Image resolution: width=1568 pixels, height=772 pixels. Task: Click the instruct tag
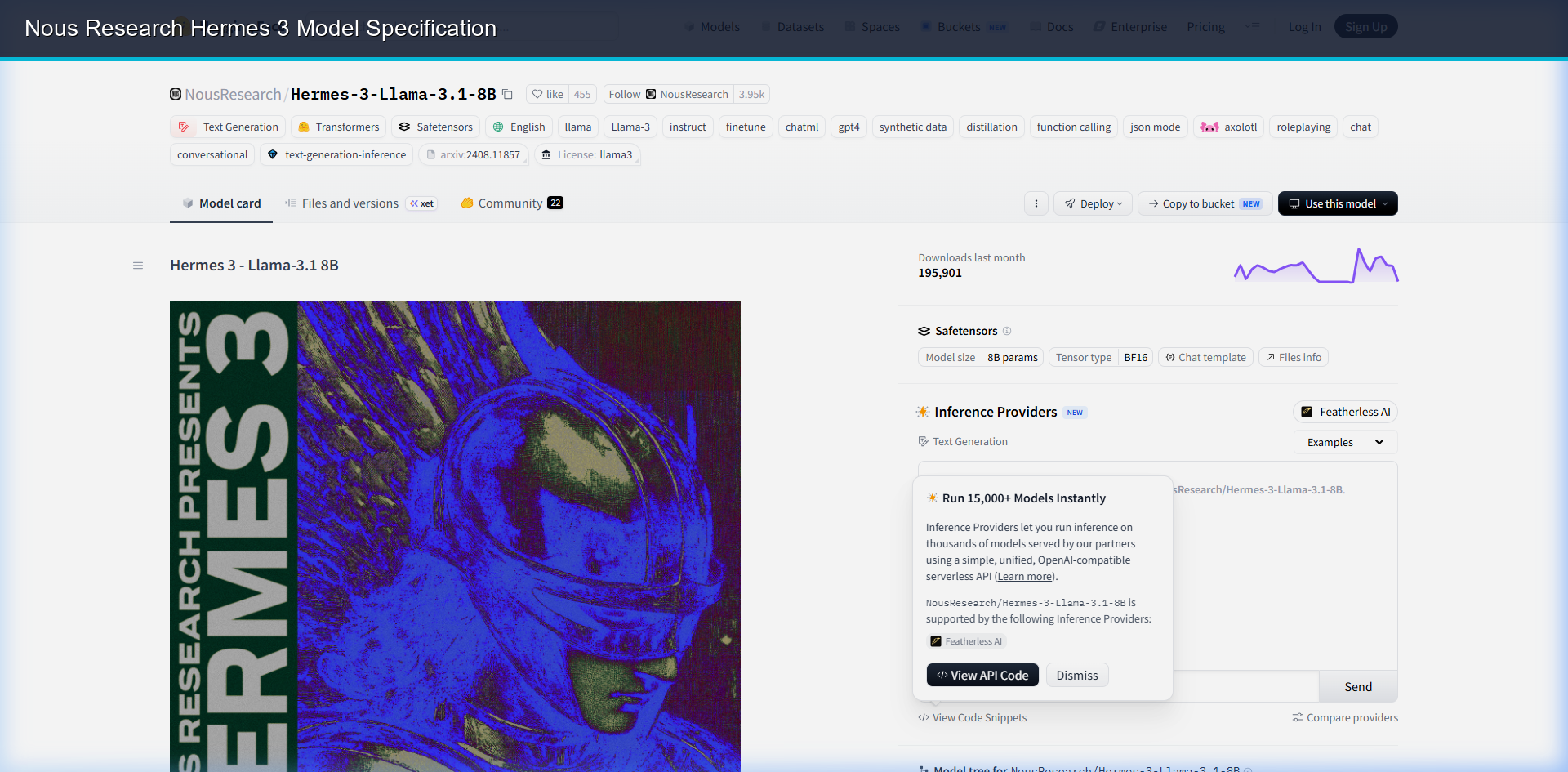click(688, 127)
